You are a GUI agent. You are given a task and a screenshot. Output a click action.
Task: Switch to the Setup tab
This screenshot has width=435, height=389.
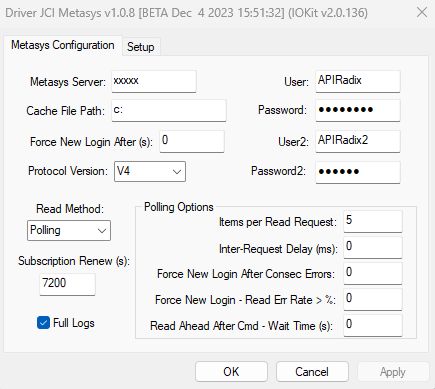141,47
